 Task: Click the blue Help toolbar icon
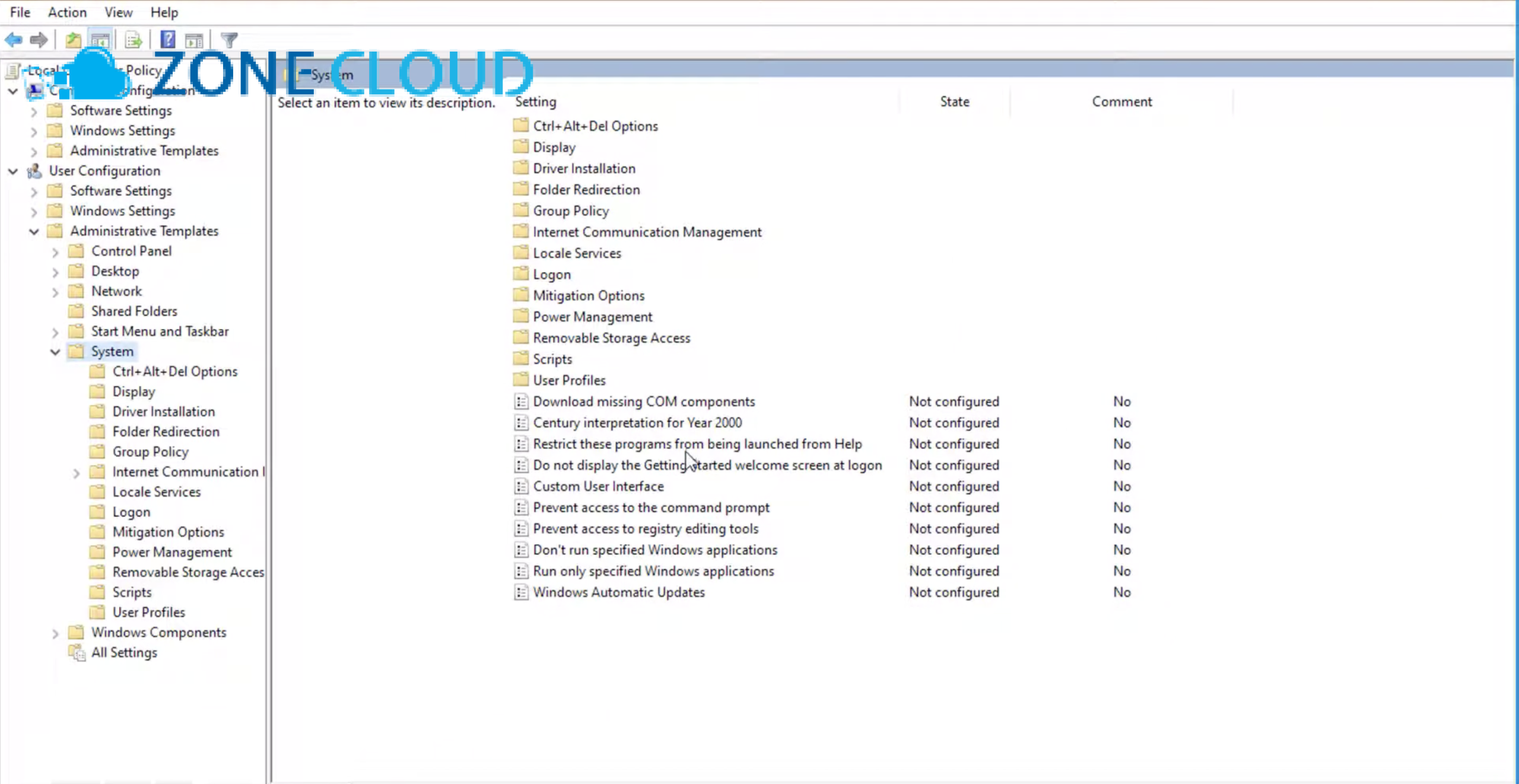[x=168, y=40]
